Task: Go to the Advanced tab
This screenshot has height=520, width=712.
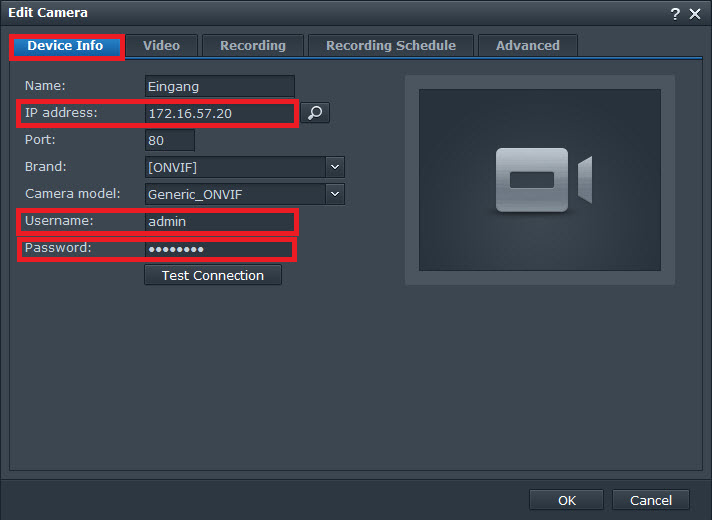Action: pyautogui.click(x=527, y=45)
